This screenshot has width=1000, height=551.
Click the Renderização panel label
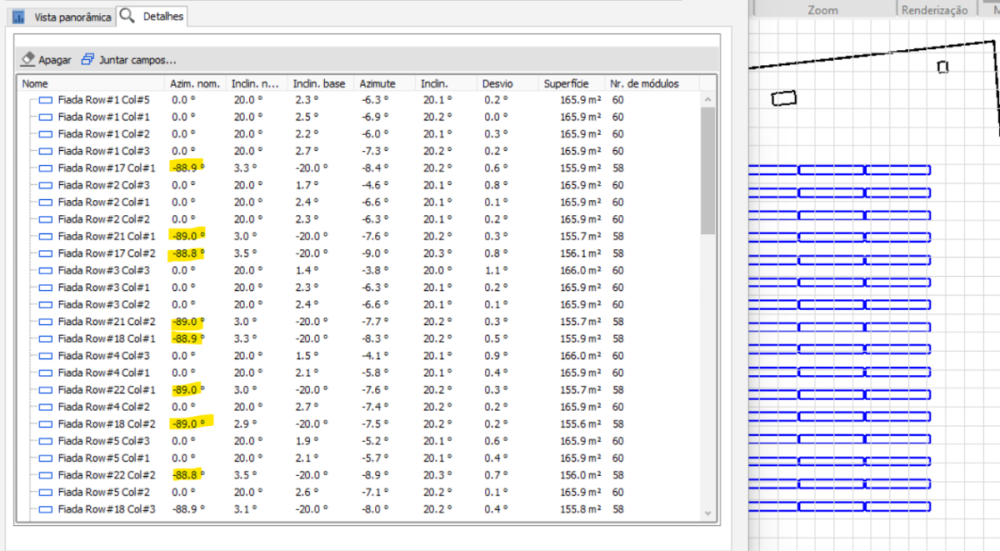pyautogui.click(x=934, y=9)
